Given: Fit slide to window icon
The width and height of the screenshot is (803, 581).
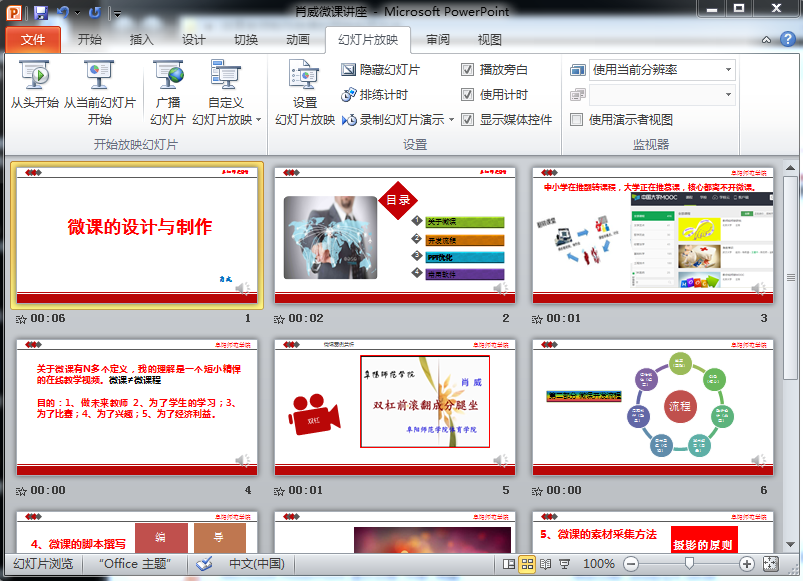Looking at the screenshot, I should point(771,564).
